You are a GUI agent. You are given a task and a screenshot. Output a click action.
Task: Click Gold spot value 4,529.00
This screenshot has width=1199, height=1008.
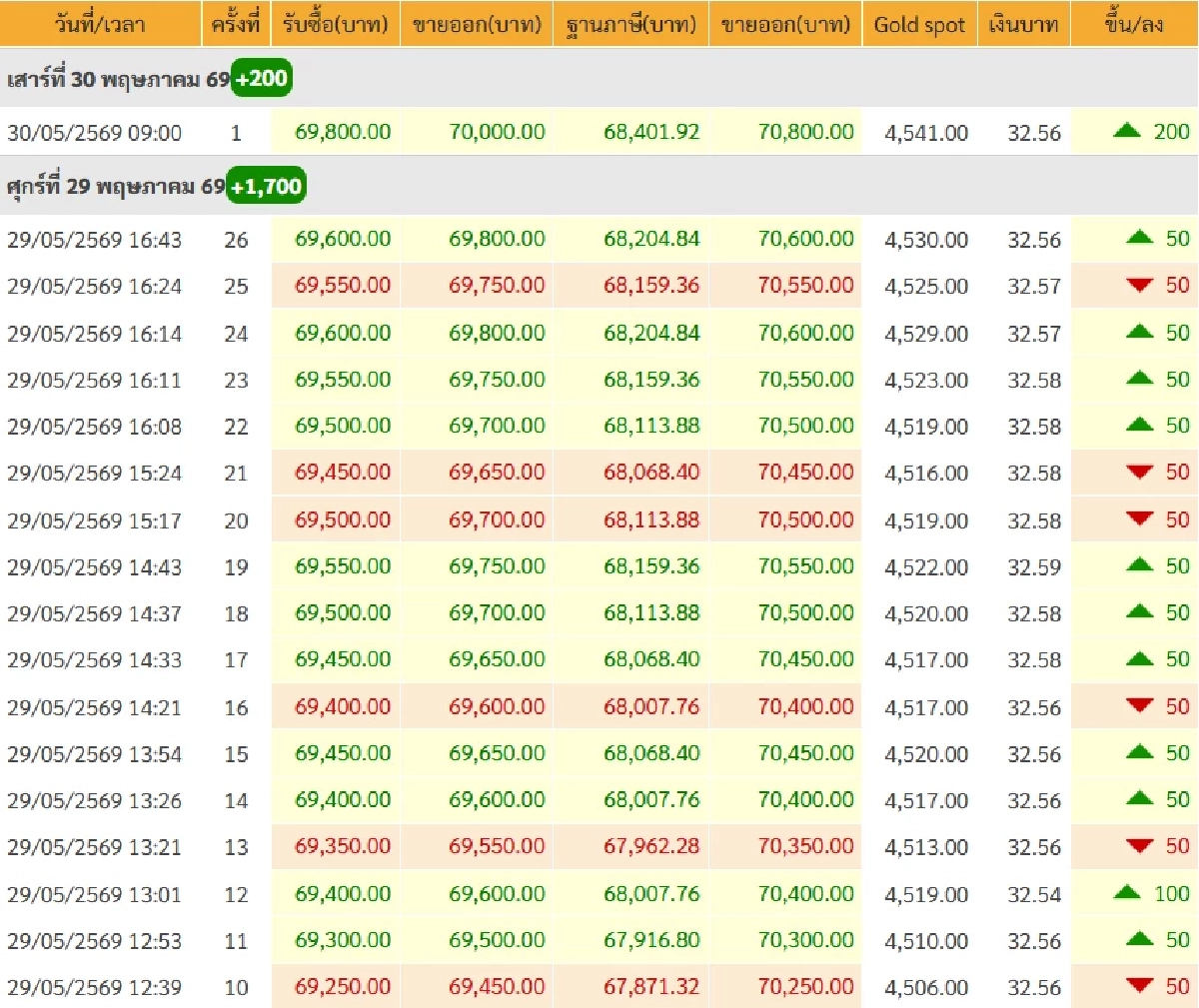click(x=926, y=334)
